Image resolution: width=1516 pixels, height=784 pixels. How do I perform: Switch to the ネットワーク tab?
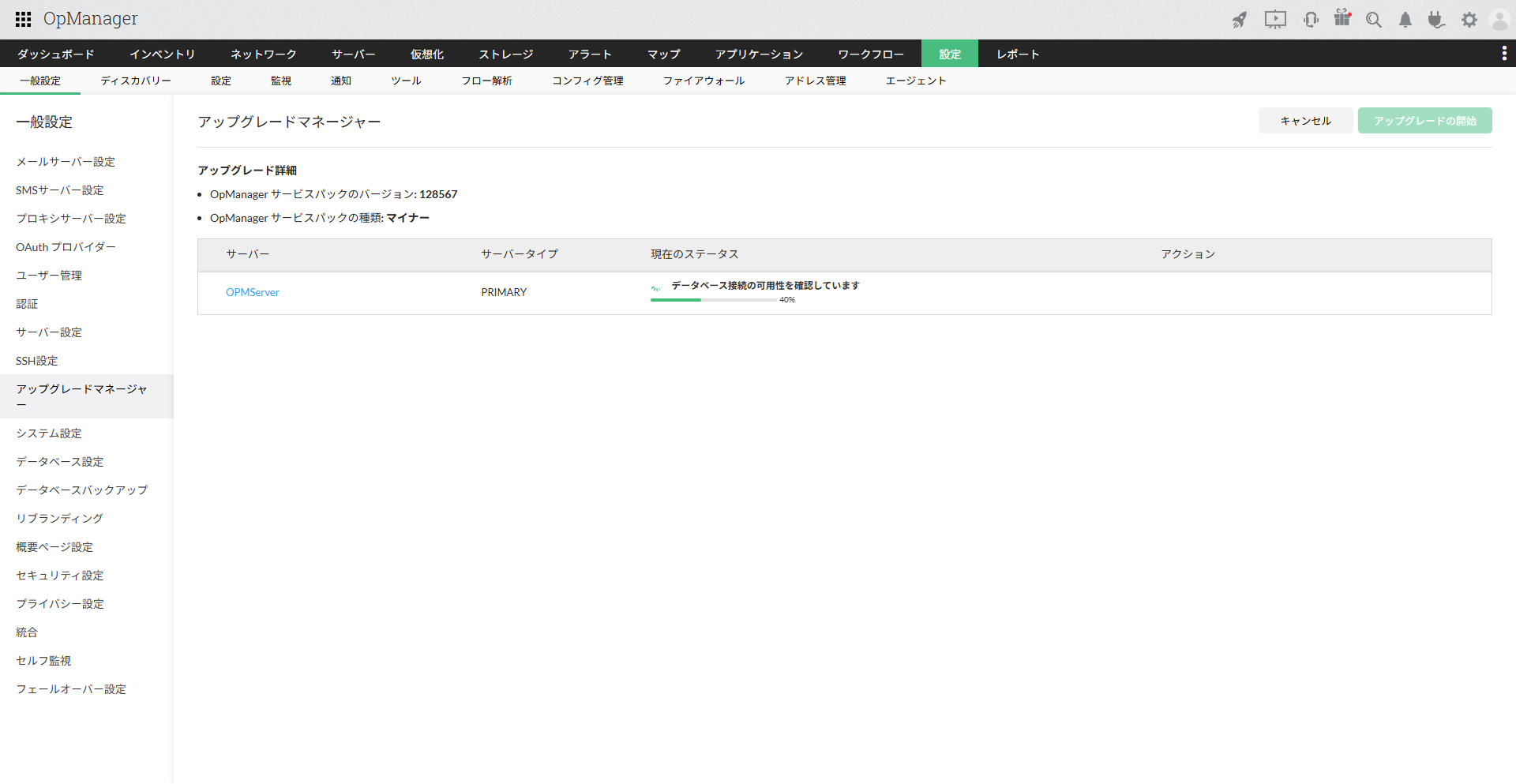tap(264, 54)
